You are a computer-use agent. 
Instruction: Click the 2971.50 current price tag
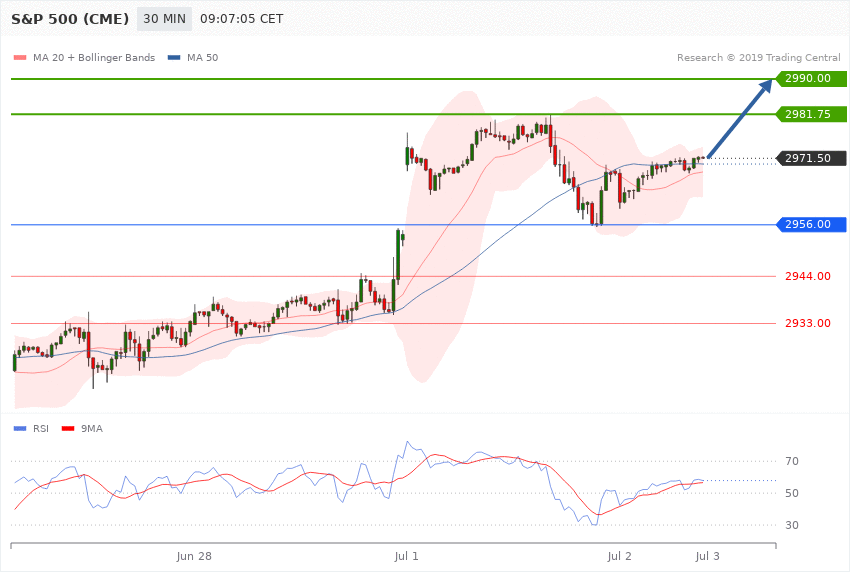[812, 158]
